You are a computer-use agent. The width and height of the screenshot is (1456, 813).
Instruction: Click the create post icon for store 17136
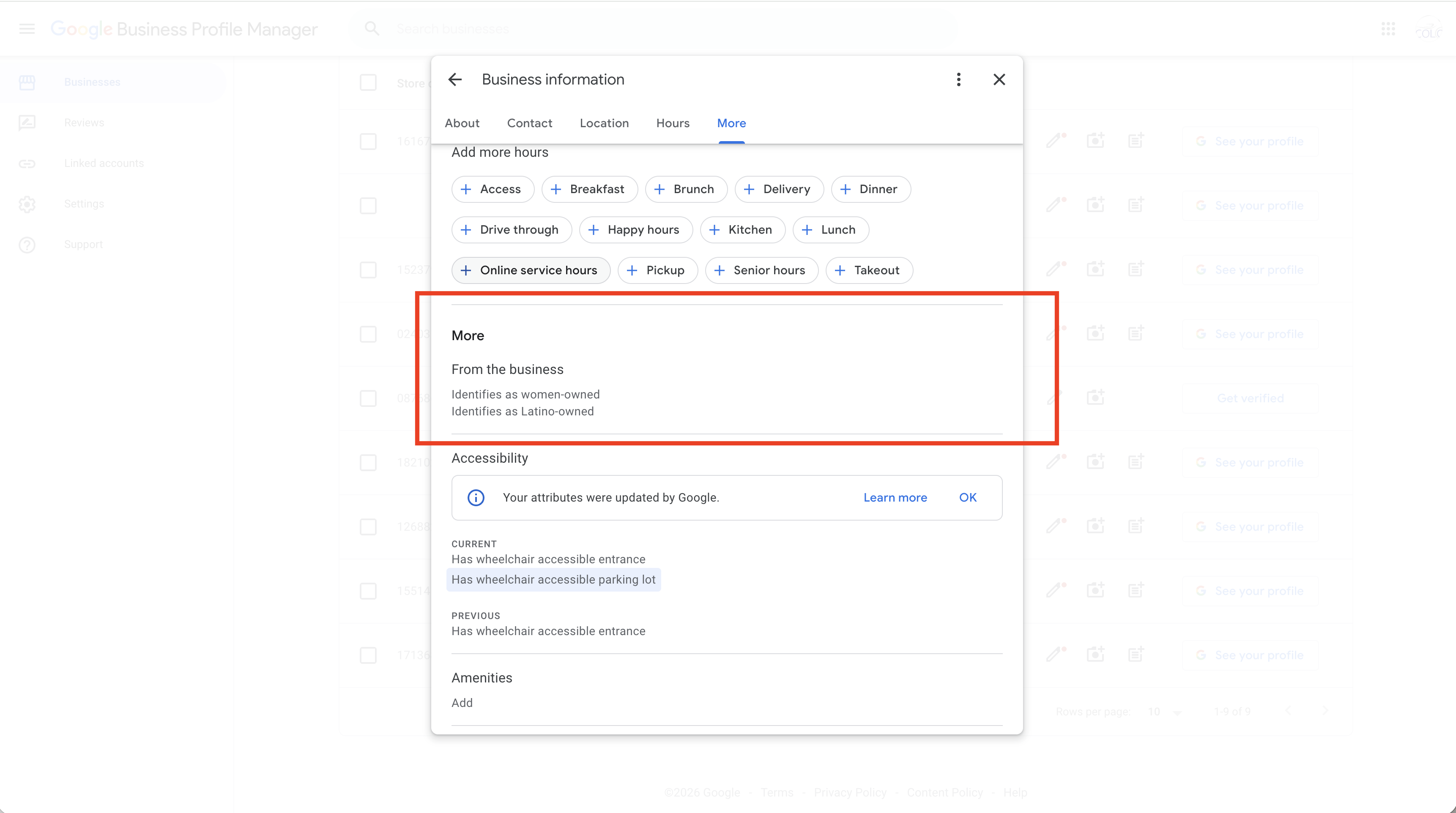(x=1136, y=655)
